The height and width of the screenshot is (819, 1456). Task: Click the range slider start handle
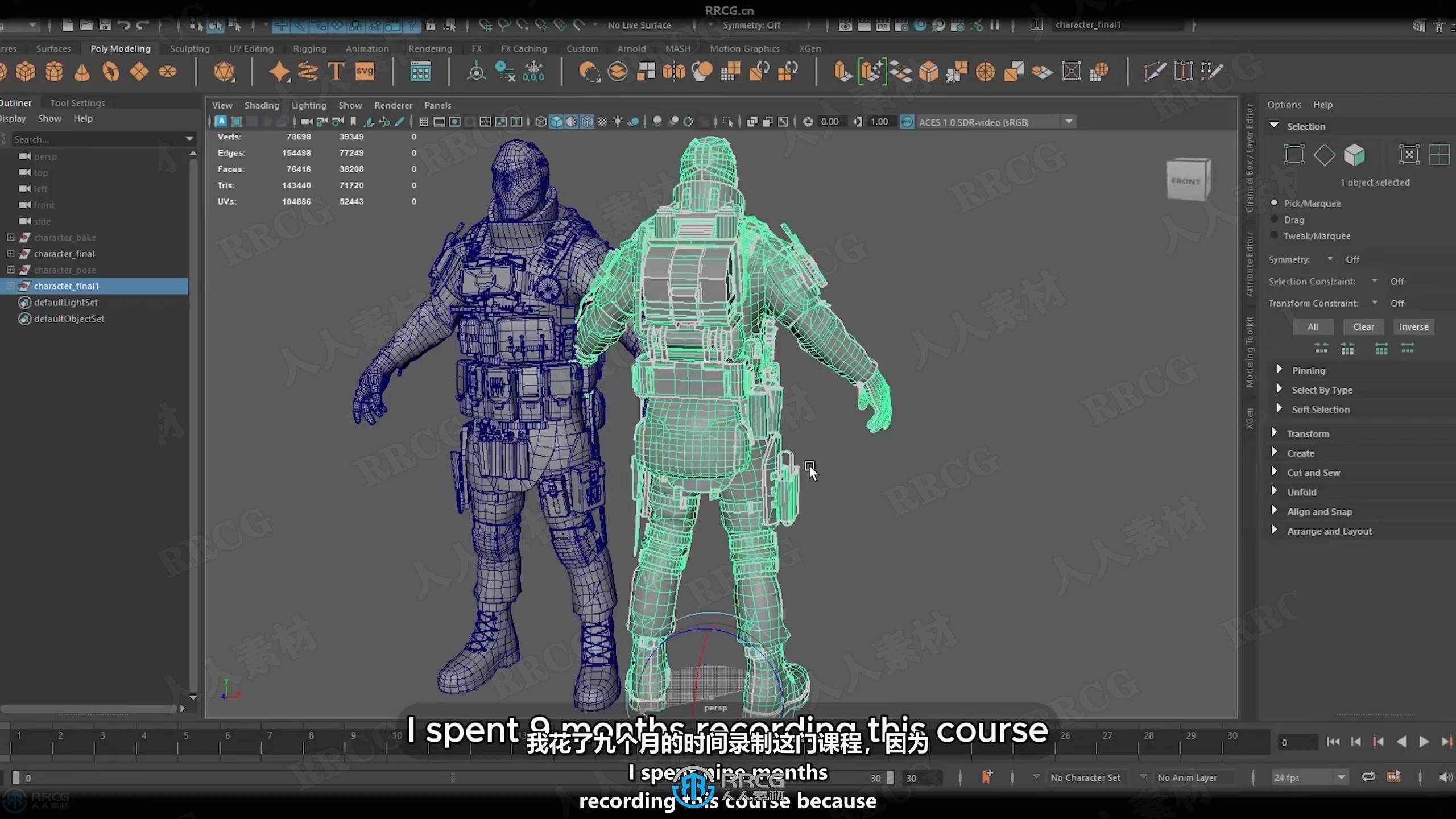click(x=16, y=777)
